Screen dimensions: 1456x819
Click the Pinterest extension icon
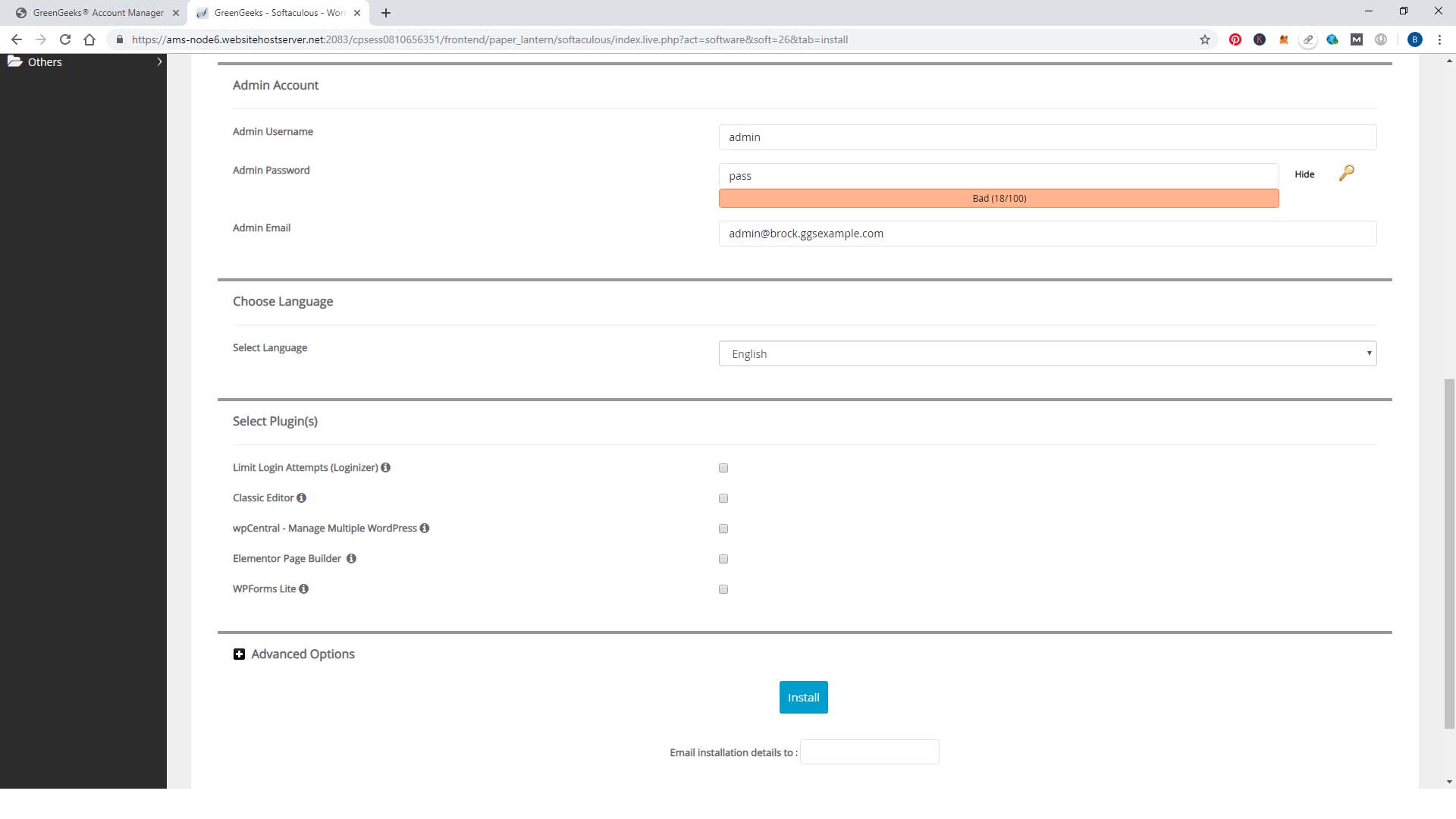pos(1235,39)
